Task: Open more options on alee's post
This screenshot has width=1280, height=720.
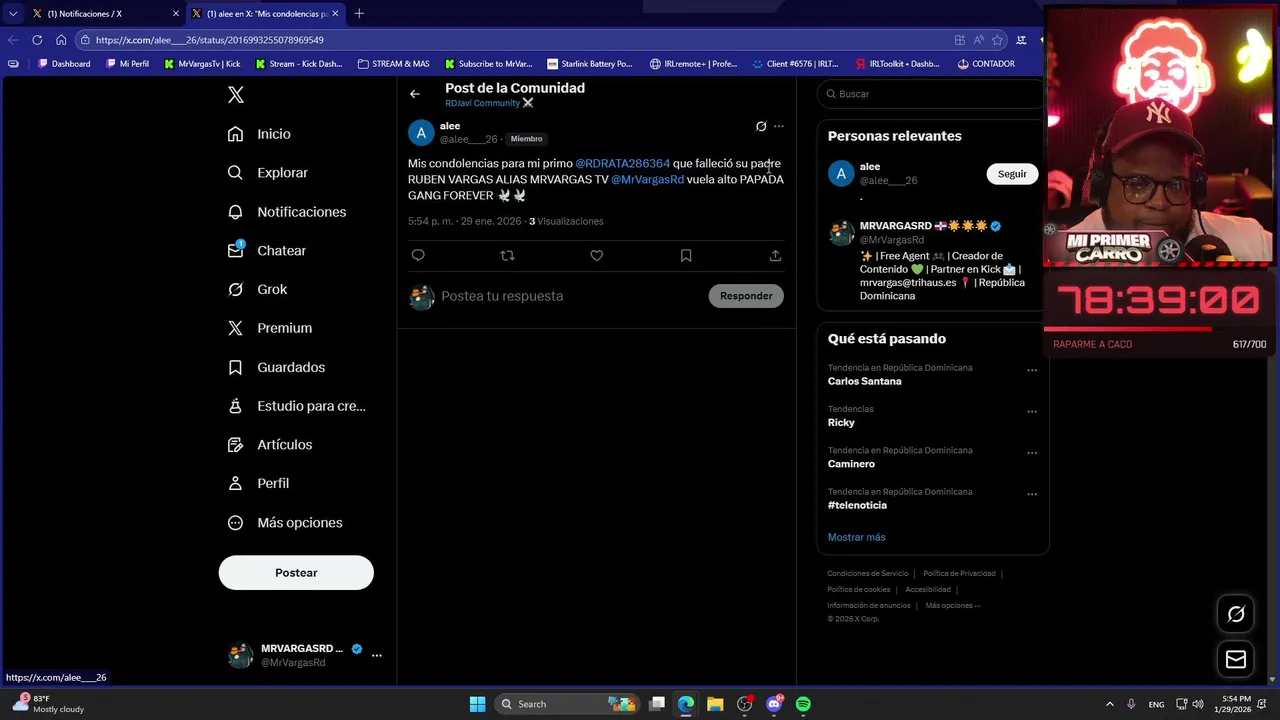Action: [x=779, y=126]
